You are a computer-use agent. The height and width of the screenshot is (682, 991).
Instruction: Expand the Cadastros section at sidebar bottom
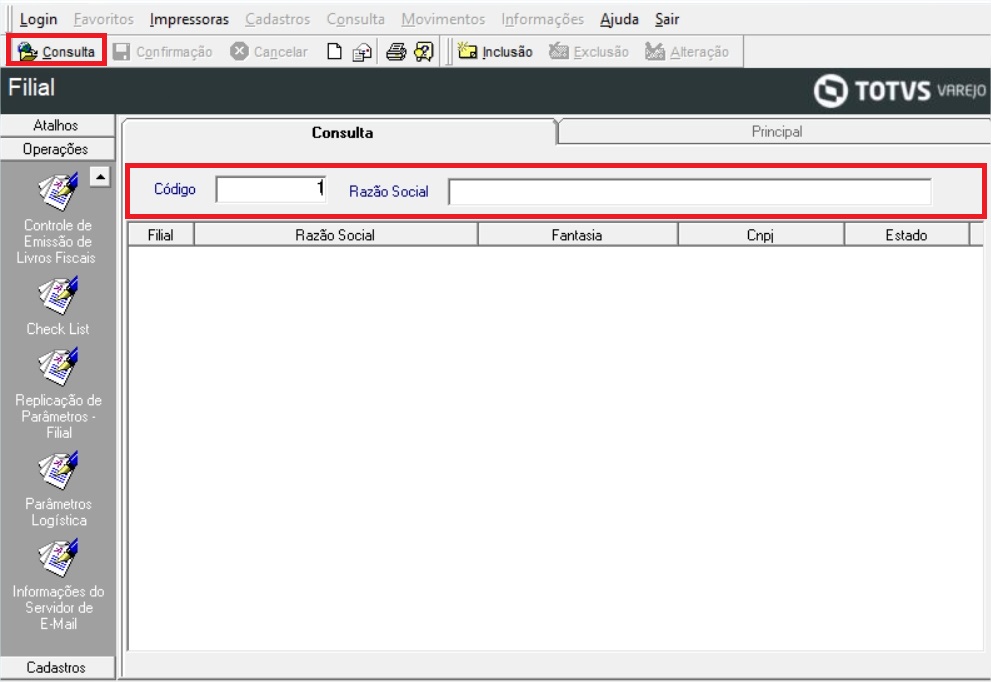coord(57,667)
